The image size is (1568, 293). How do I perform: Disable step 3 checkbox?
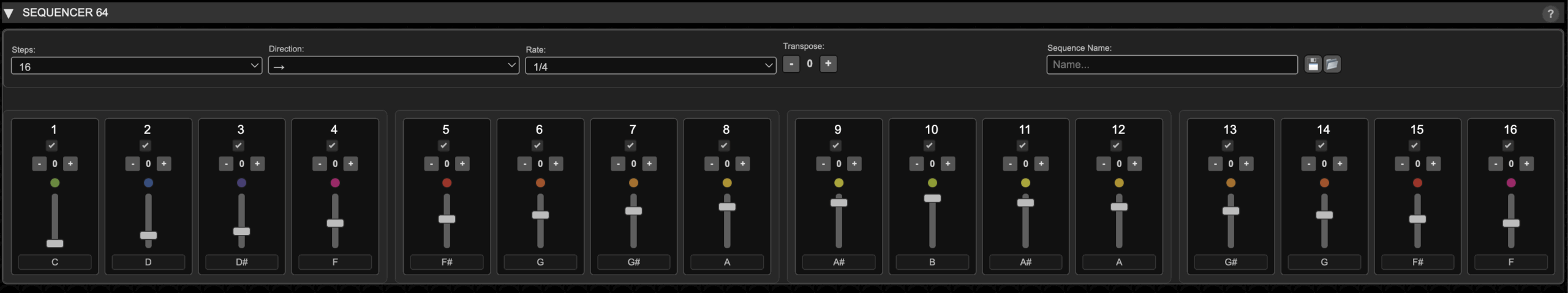click(239, 146)
